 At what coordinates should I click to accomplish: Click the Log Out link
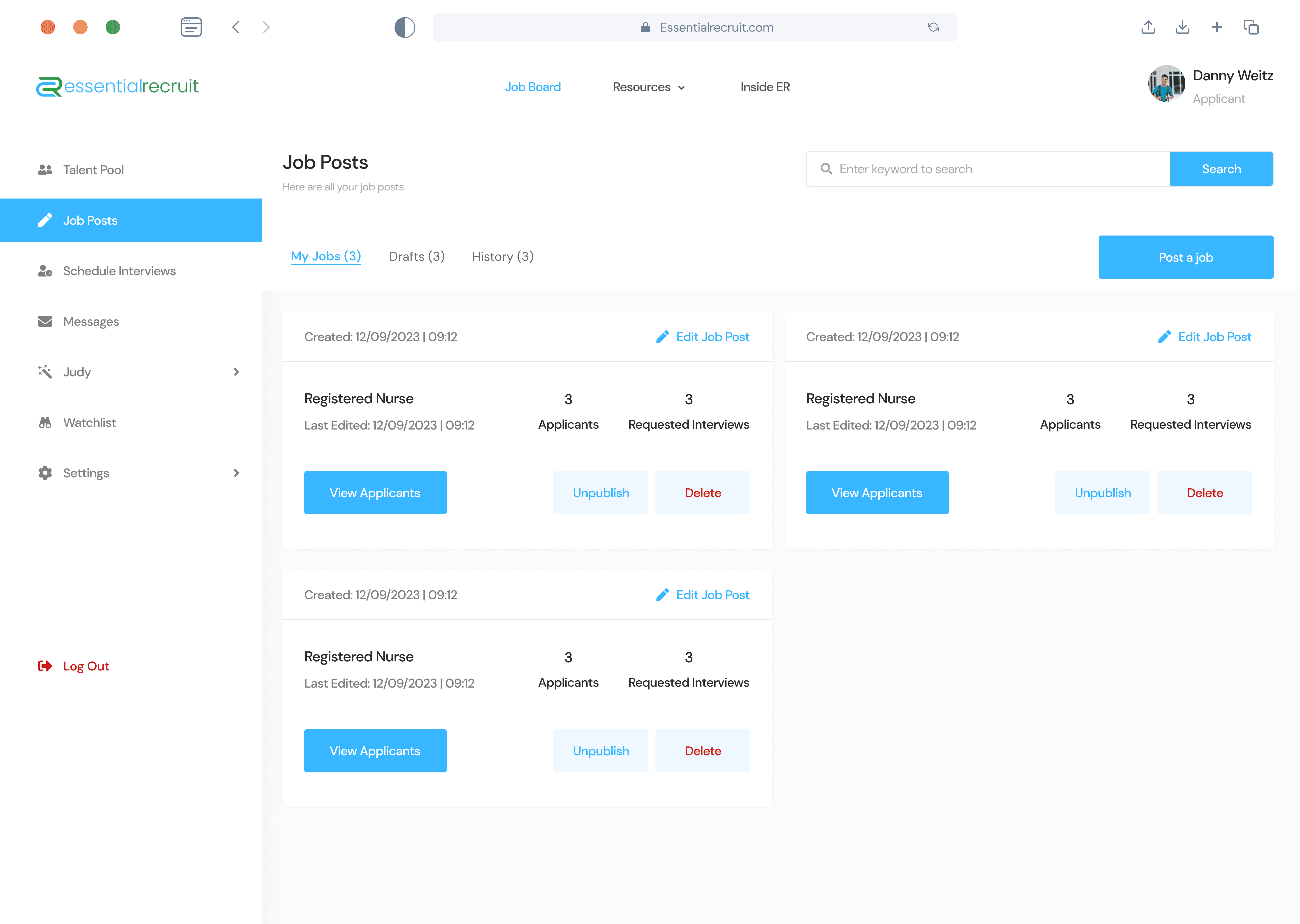[86, 666]
